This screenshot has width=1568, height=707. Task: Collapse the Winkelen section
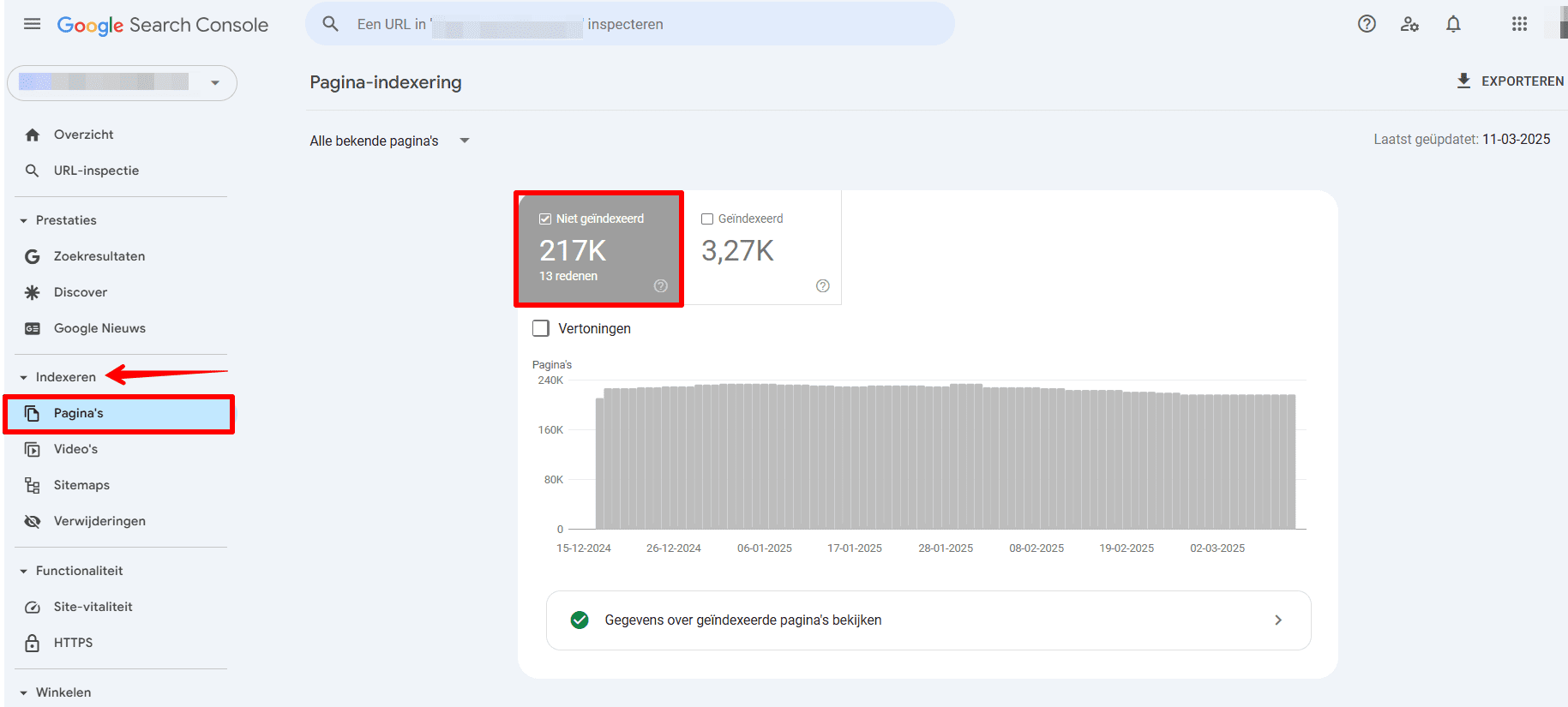click(23, 692)
